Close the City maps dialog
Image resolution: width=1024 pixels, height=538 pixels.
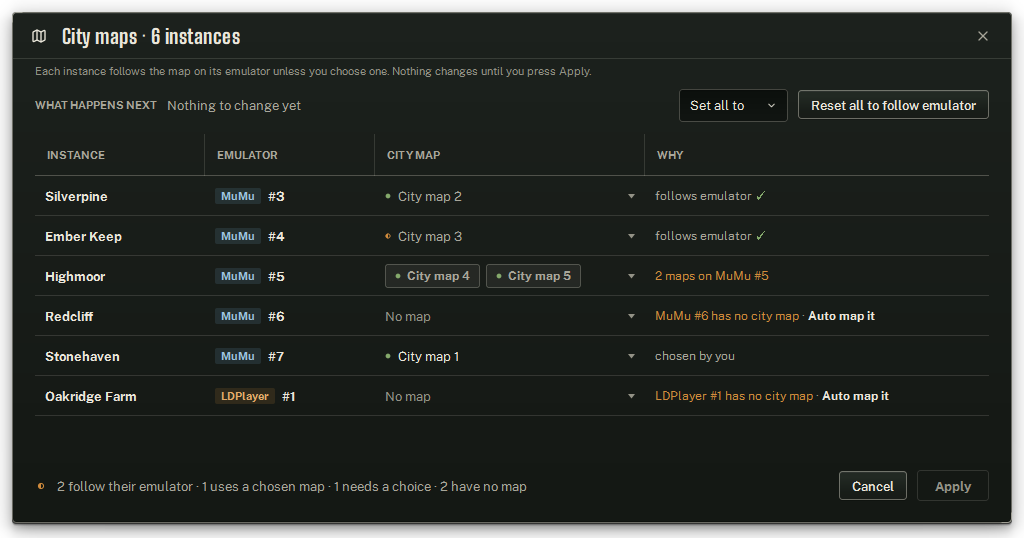pyautogui.click(x=982, y=36)
